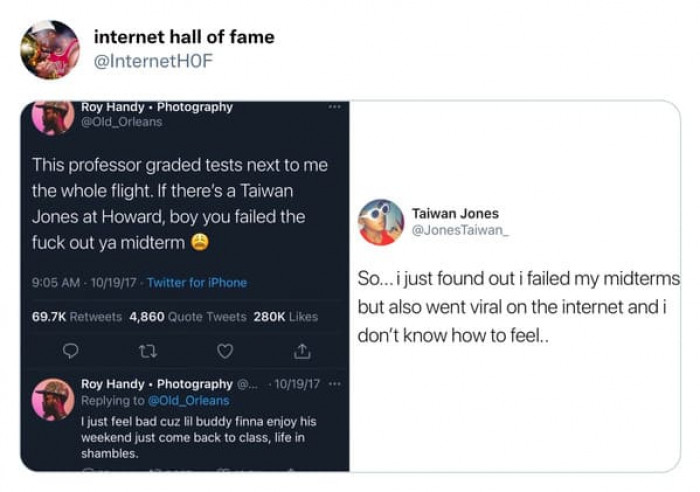The image size is (700, 492).
Task: Open Roy Handy's avatar in the reply
Action: coord(52,399)
